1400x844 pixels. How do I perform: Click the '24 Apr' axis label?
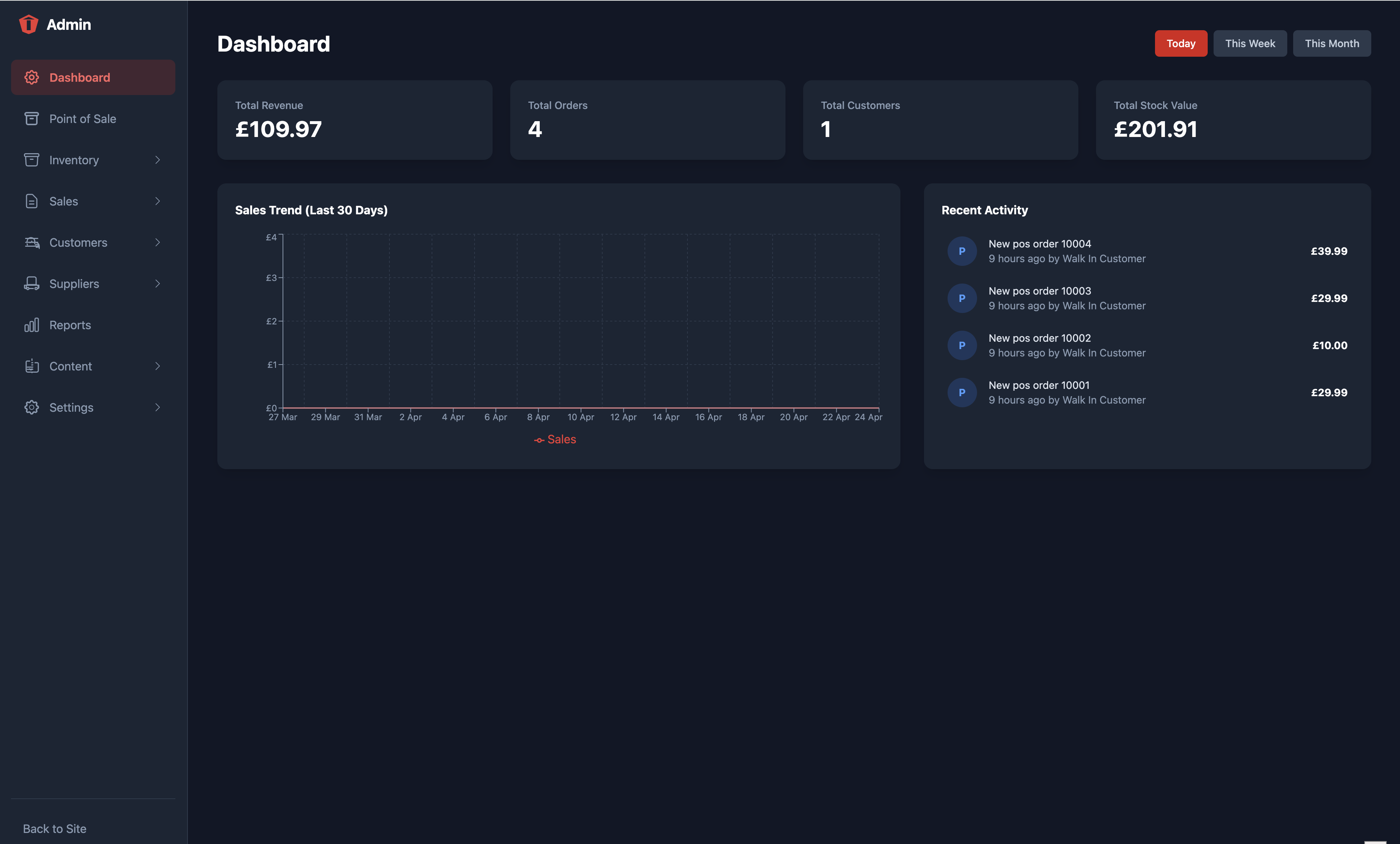tap(868, 417)
